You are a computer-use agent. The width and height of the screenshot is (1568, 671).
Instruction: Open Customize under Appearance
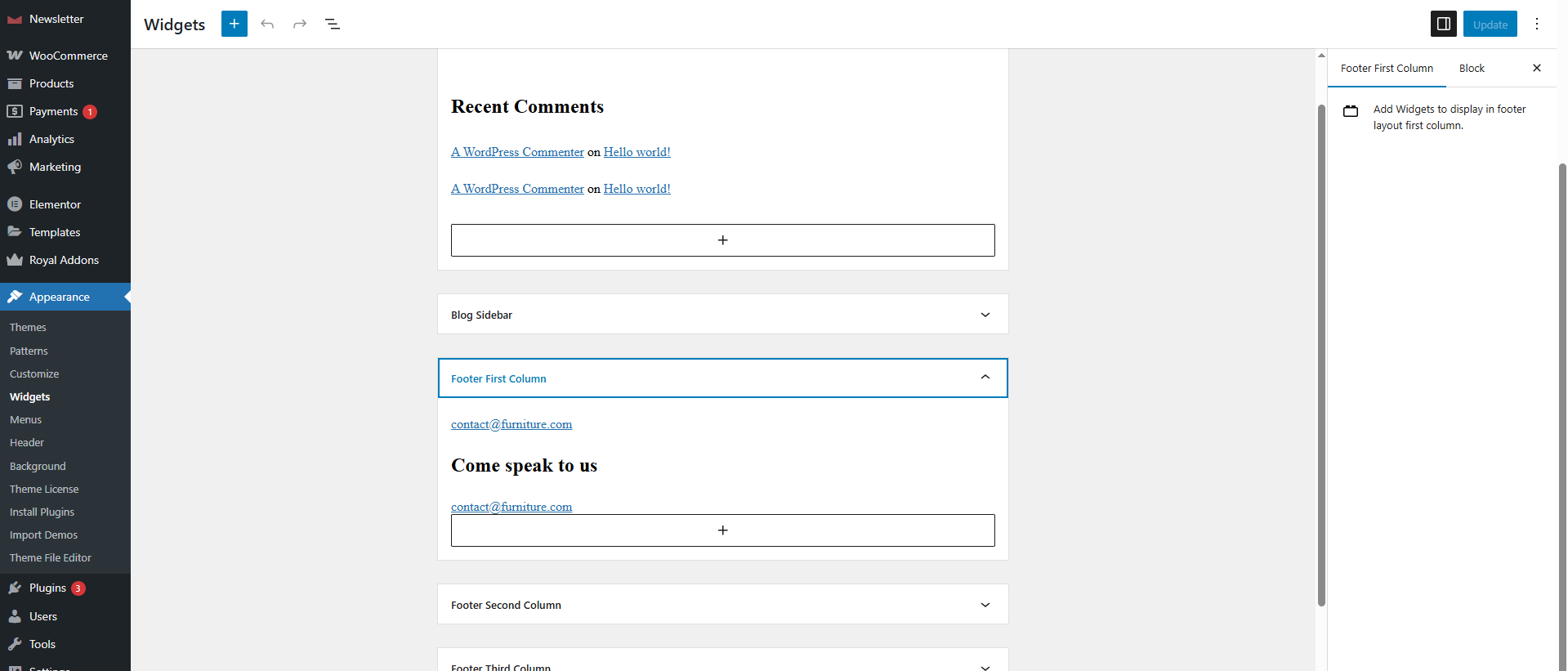tap(34, 374)
